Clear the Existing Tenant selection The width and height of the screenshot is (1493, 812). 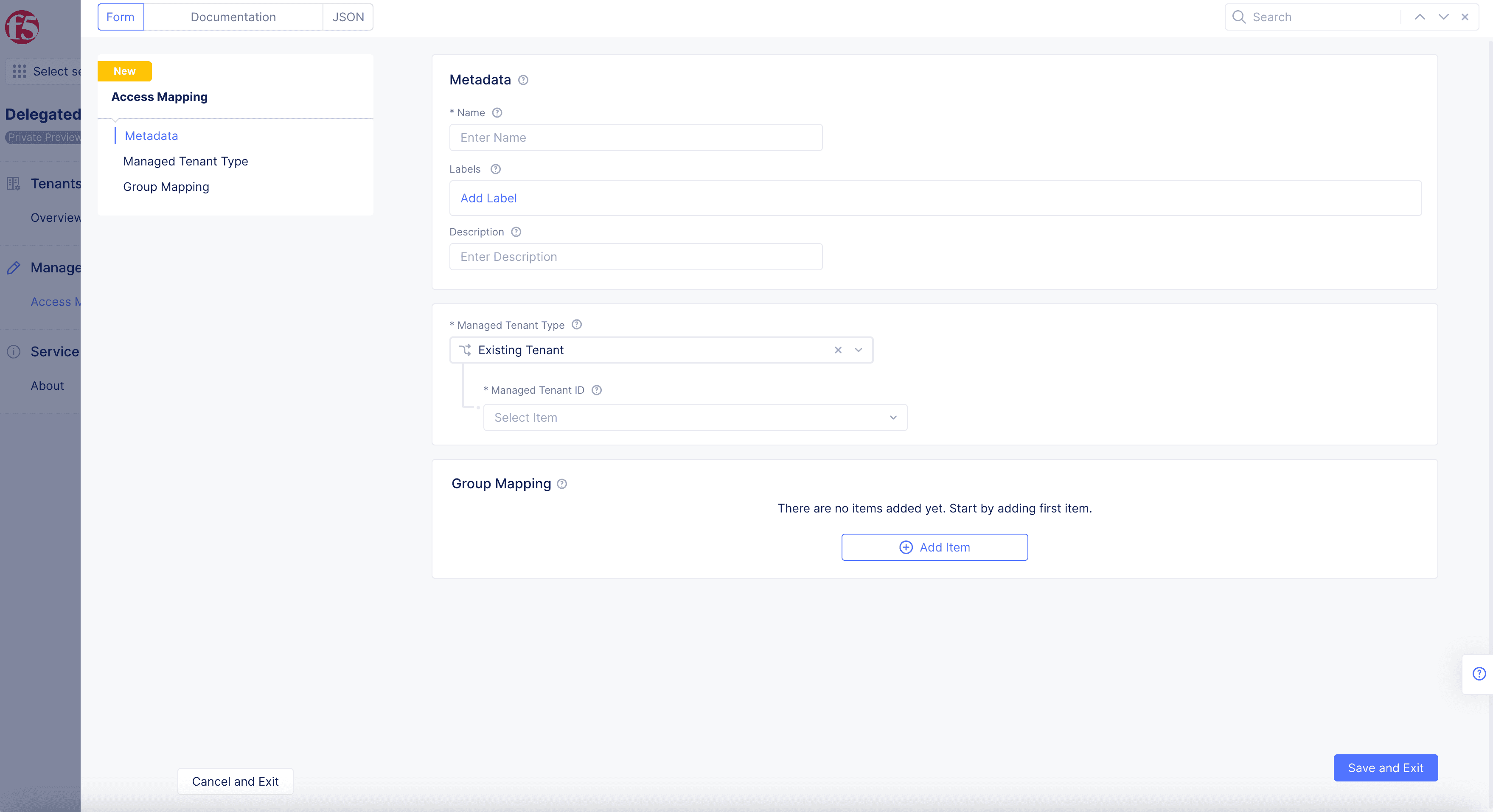pos(838,349)
